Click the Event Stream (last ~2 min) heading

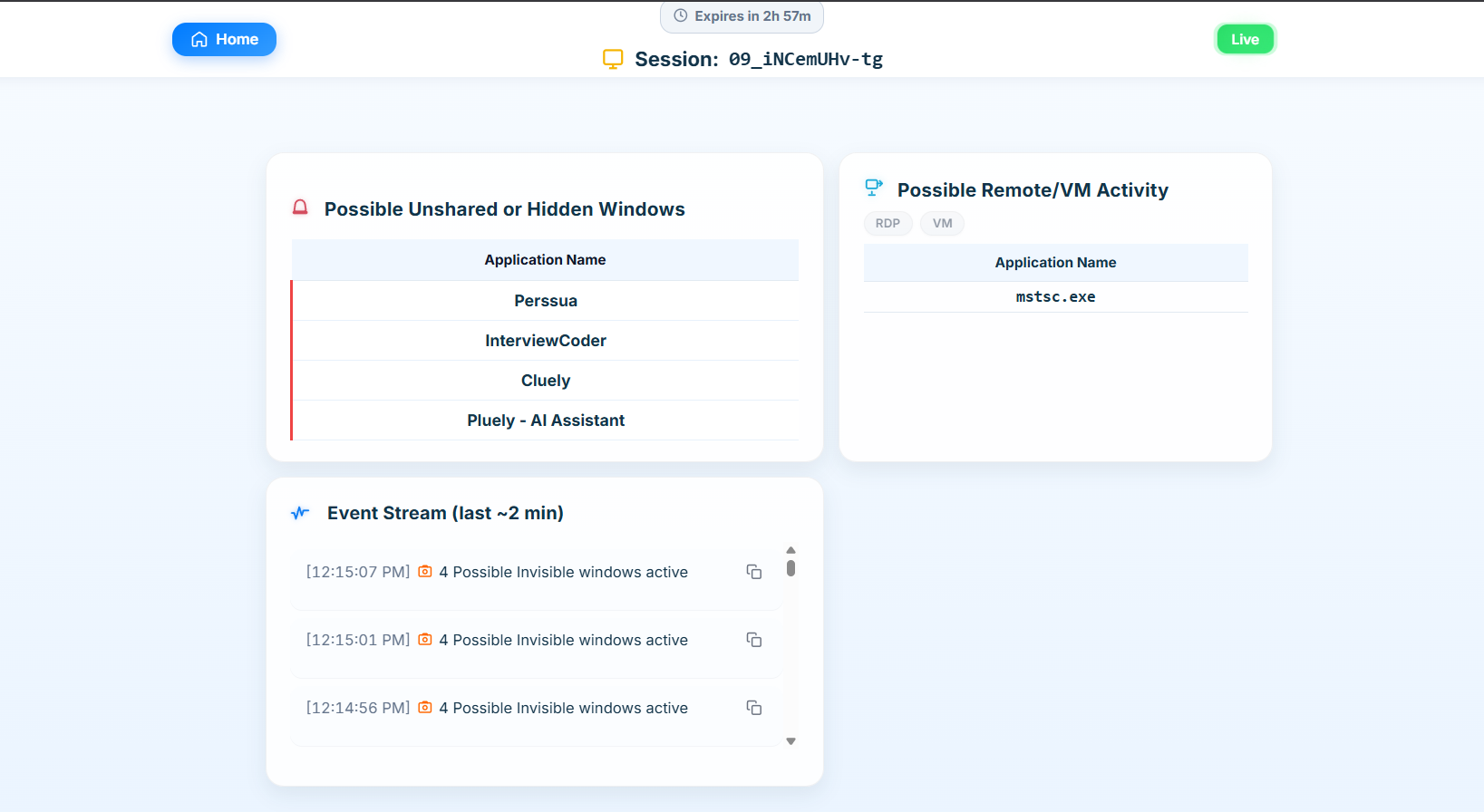[x=445, y=513]
